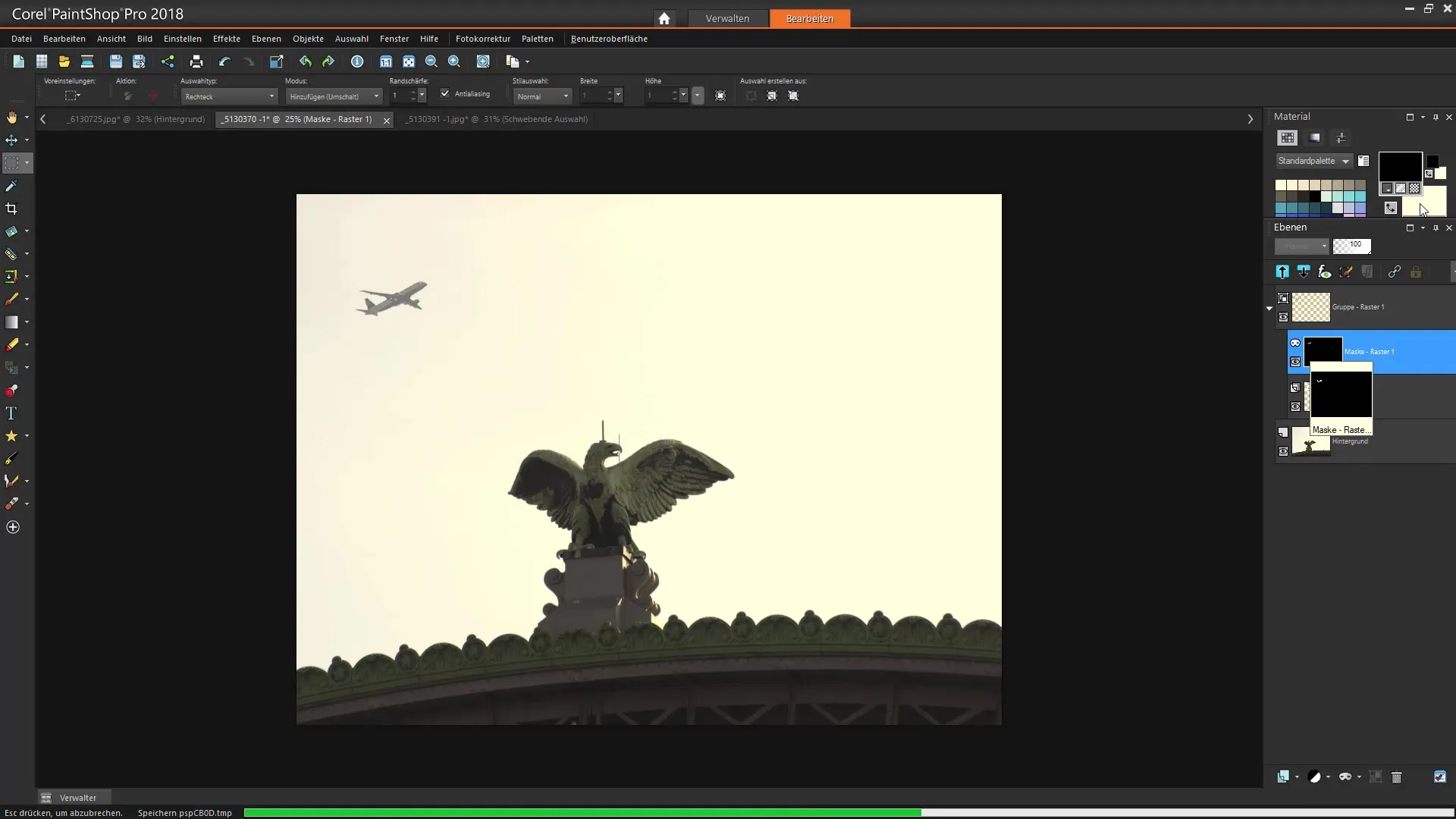Toggle visibility of the raster layer under the mask
The image size is (1456, 819).
(1295, 406)
